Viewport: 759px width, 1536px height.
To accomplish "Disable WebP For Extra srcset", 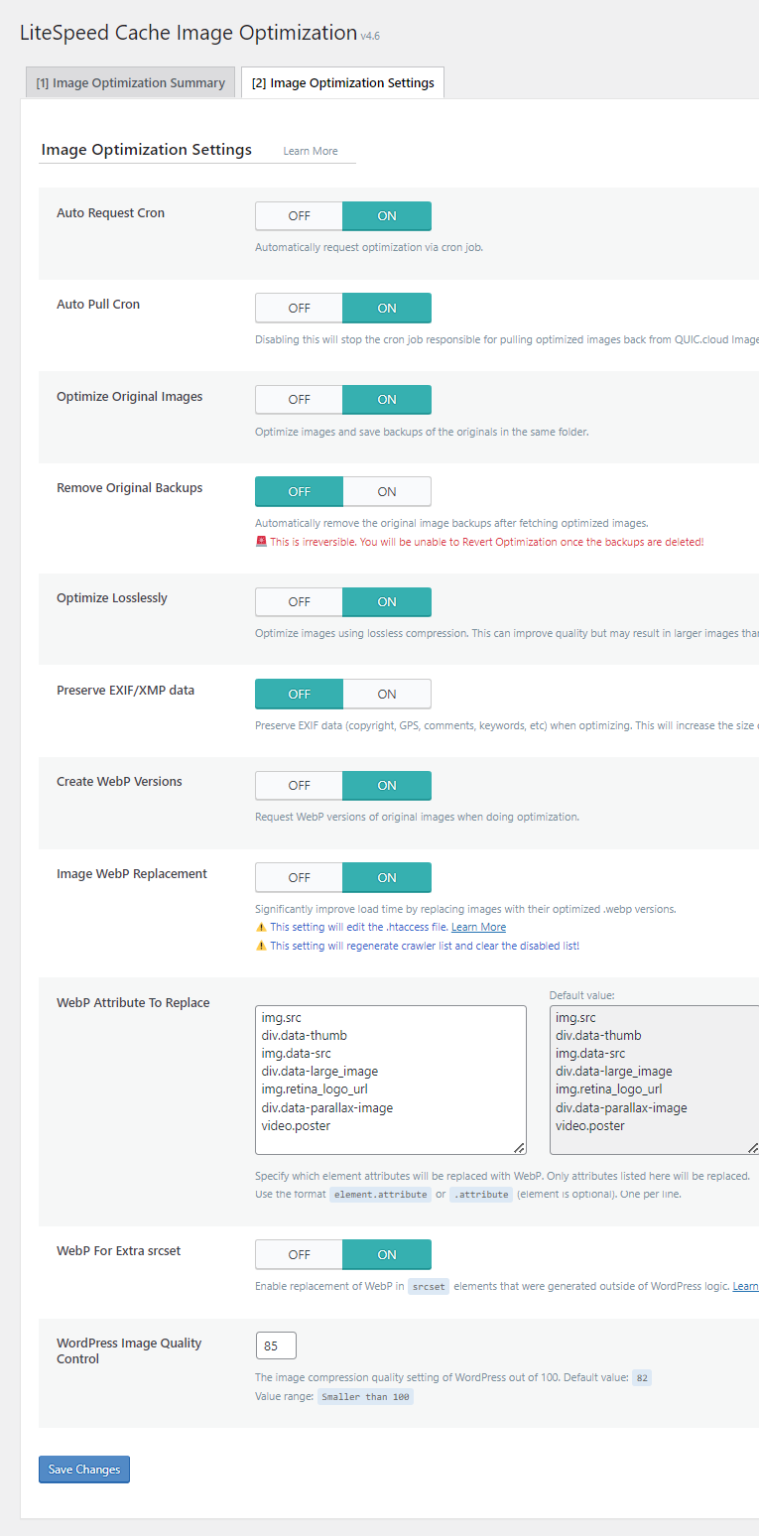I will tap(298, 1254).
